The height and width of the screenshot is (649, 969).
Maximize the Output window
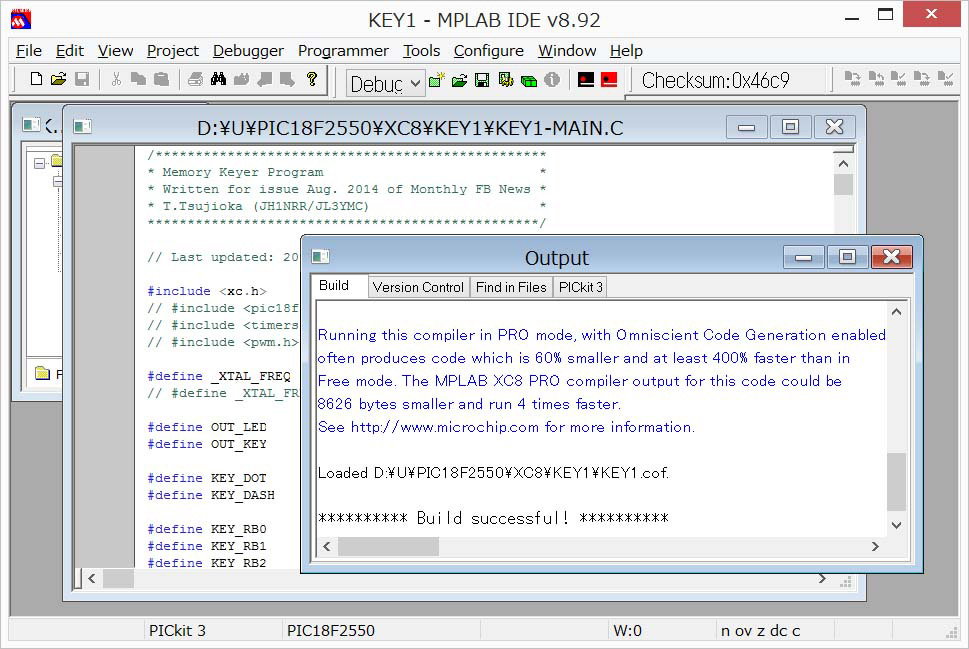coord(847,257)
